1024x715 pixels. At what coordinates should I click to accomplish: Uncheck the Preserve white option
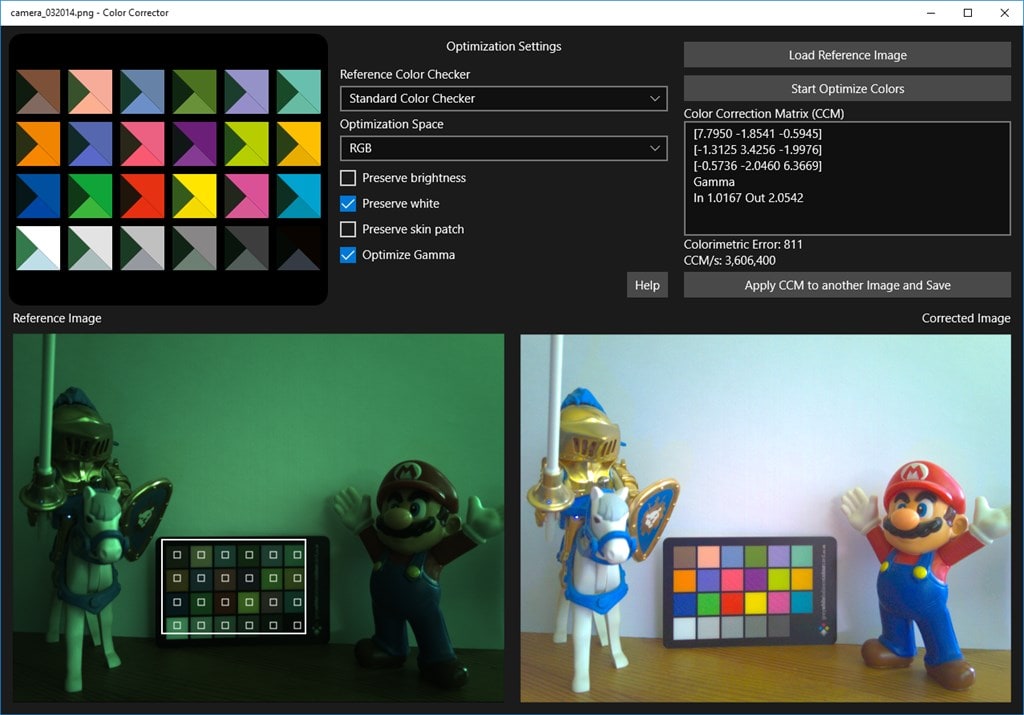(348, 204)
